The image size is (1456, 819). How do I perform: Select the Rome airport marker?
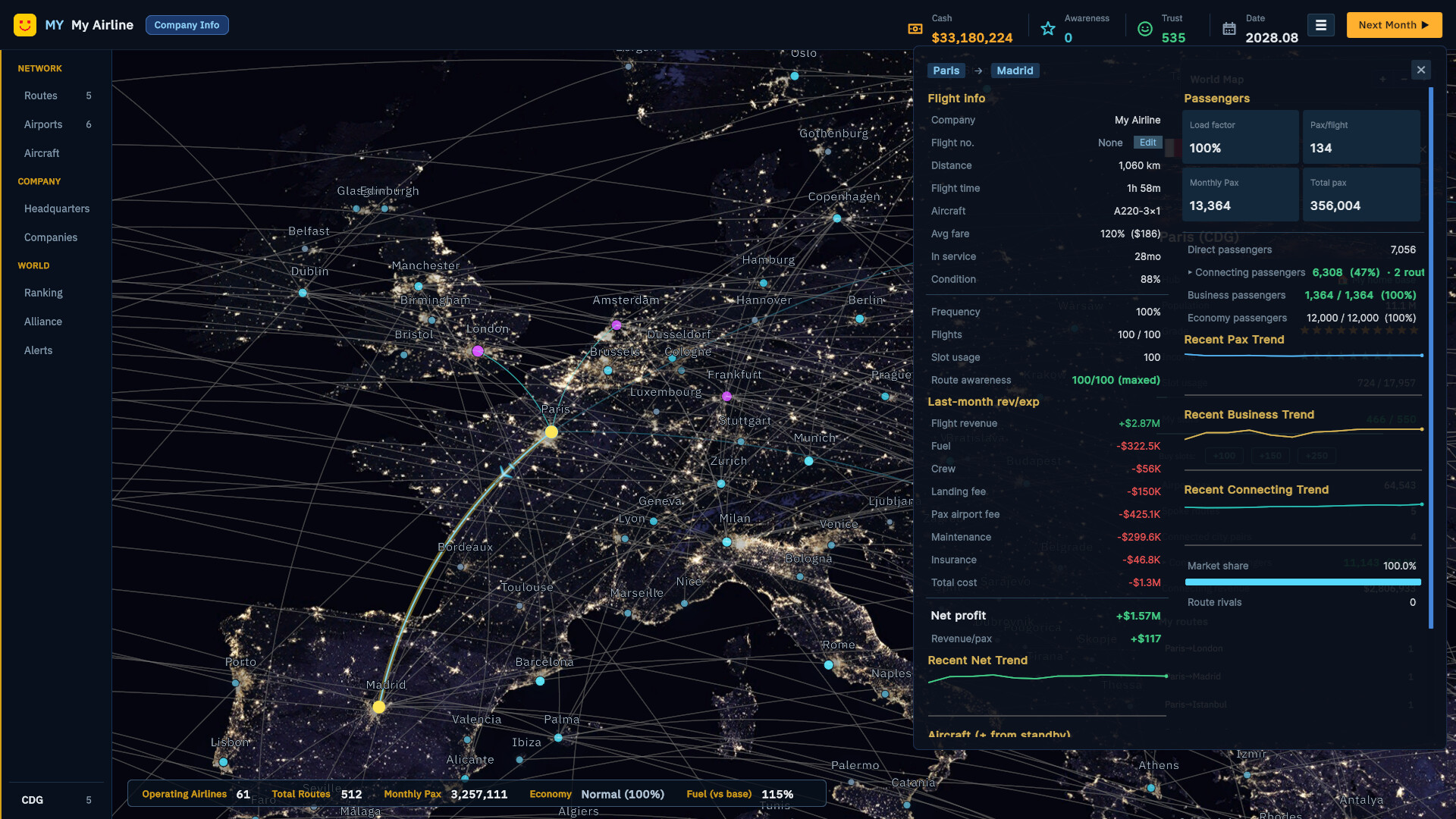pyautogui.click(x=829, y=665)
